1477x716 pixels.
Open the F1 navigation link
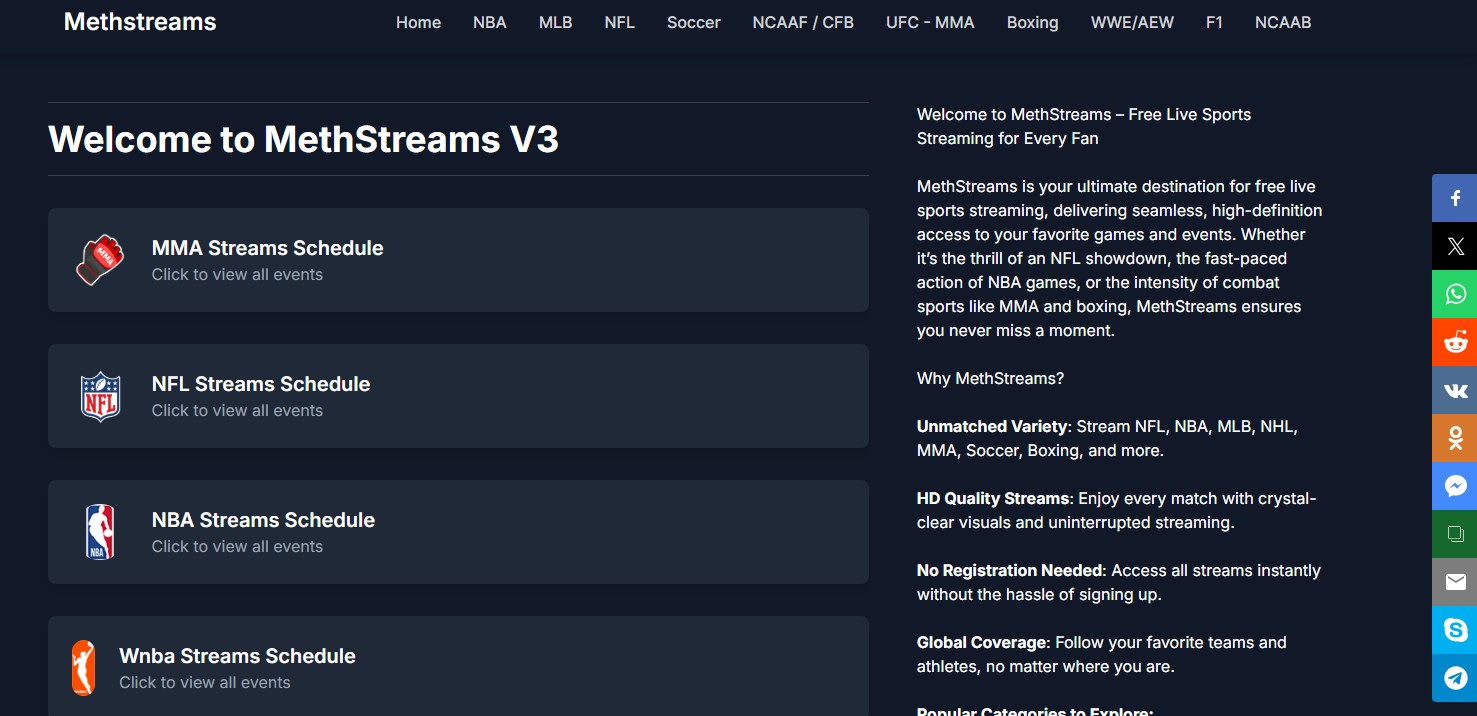pos(1214,22)
